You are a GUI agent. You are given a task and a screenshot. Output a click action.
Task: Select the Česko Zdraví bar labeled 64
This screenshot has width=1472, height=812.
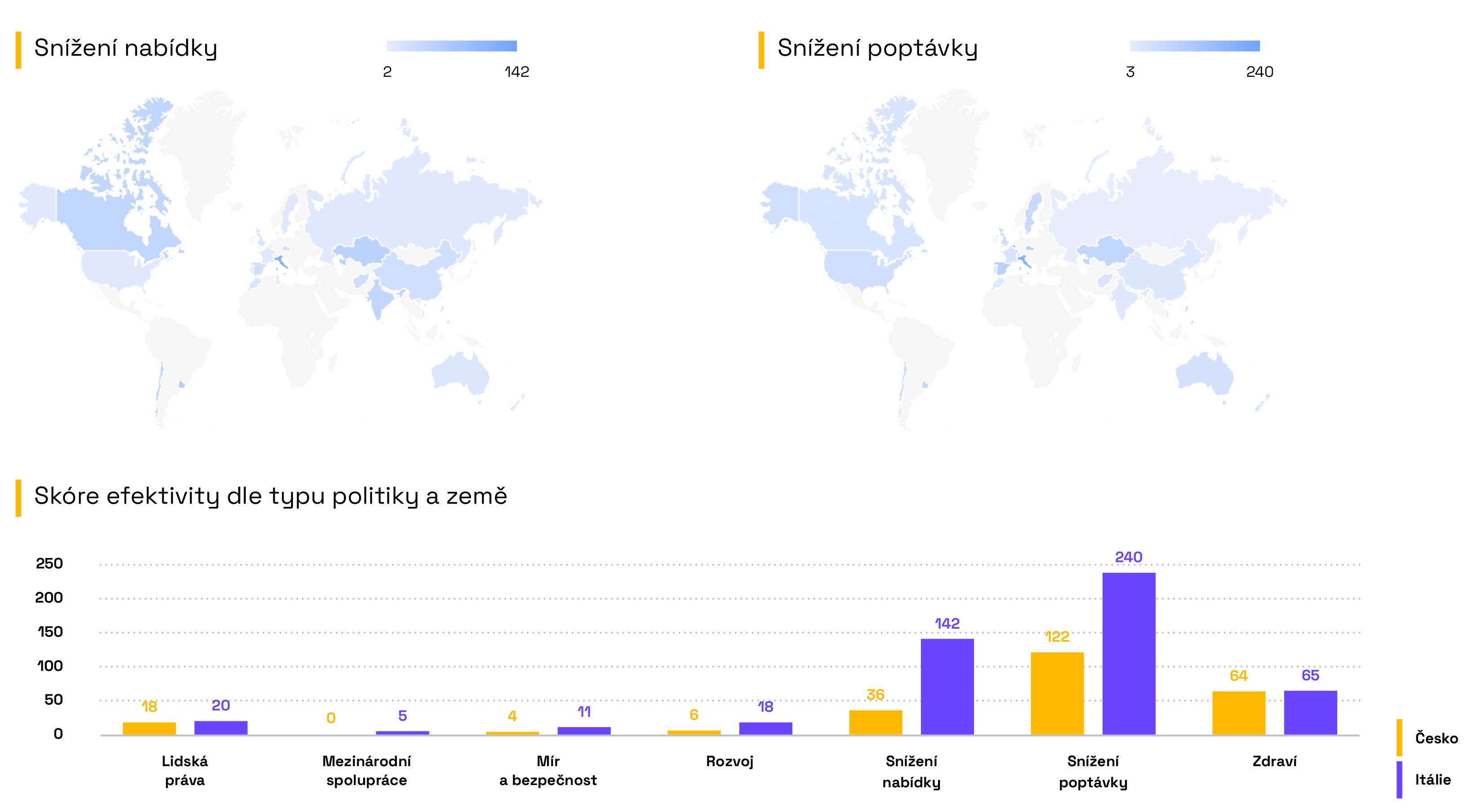coord(1238,713)
